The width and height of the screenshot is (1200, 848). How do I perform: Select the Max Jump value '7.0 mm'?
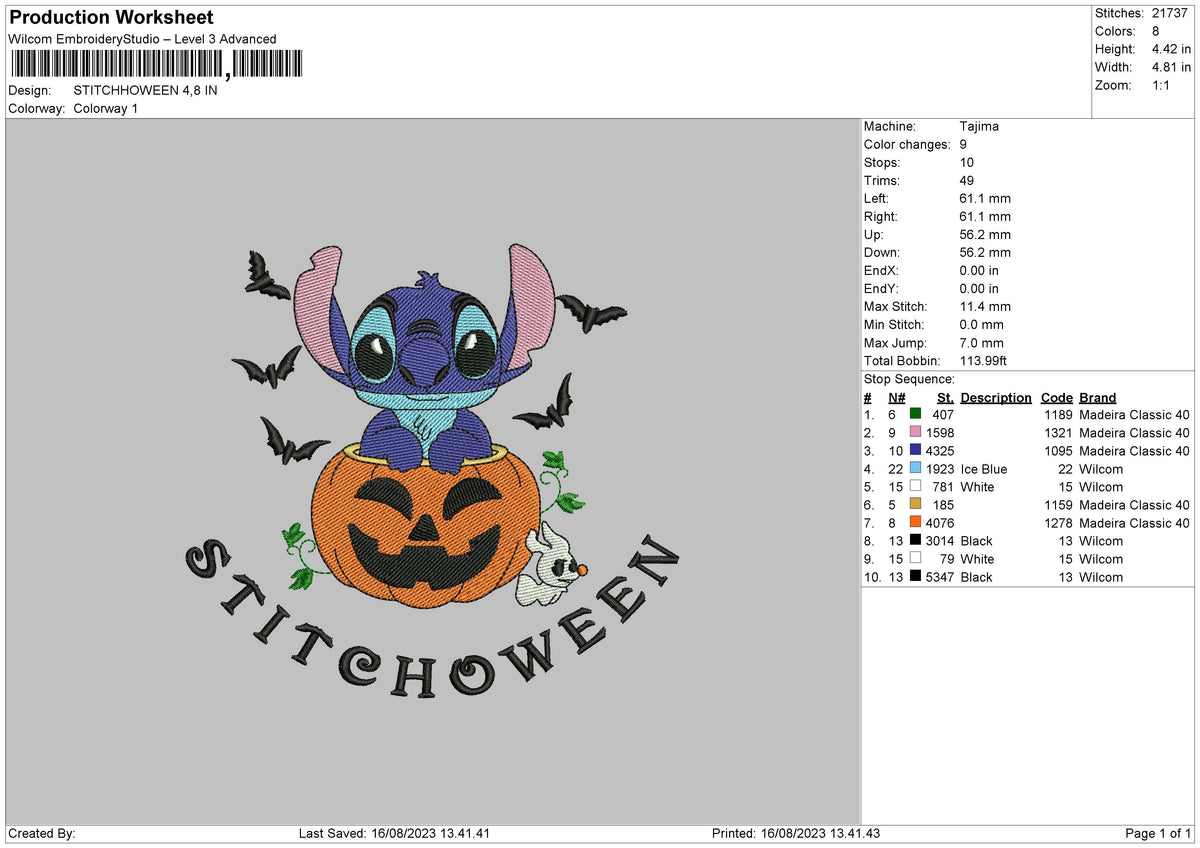(x=981, y=342)
